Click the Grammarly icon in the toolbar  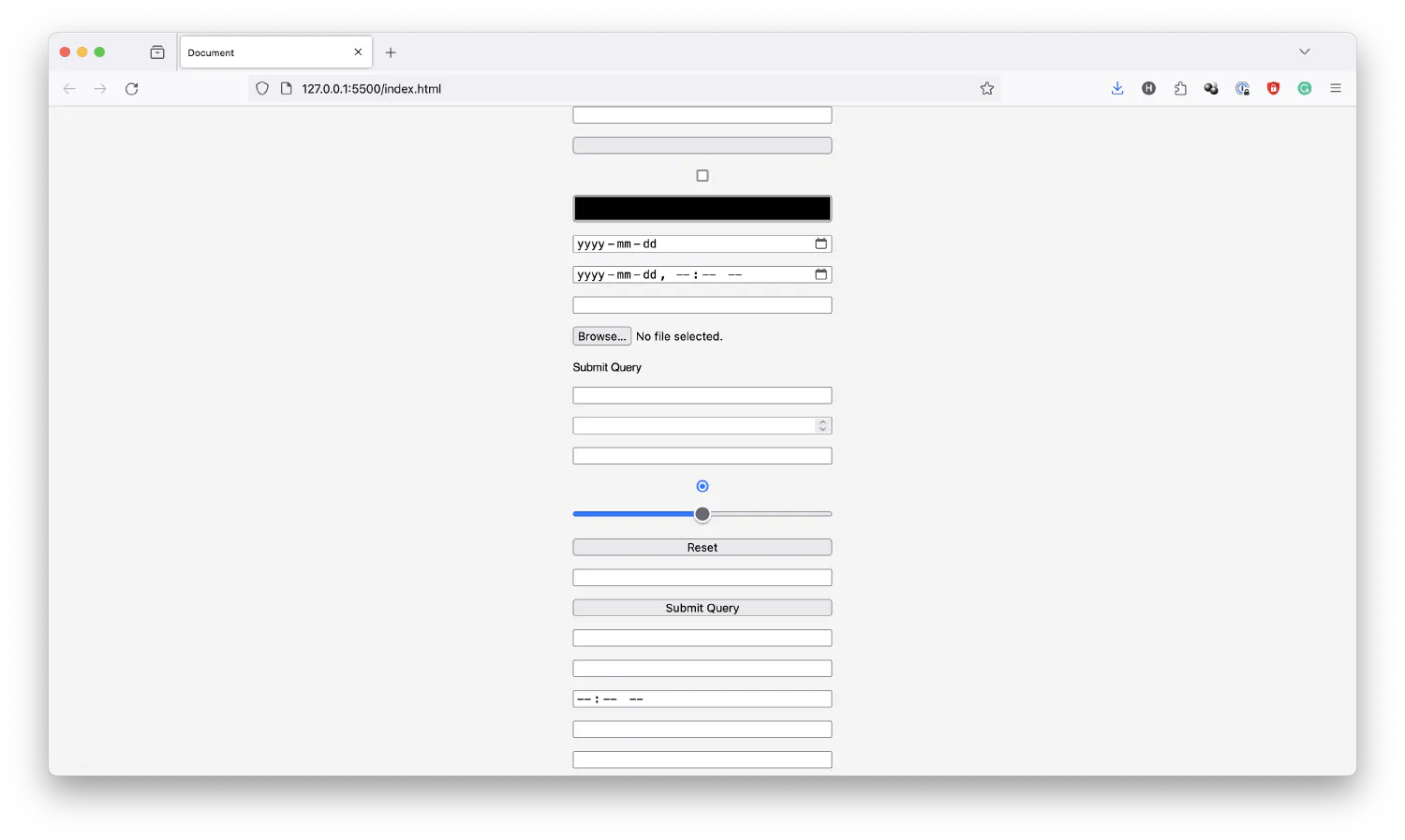coord(1305,88)
